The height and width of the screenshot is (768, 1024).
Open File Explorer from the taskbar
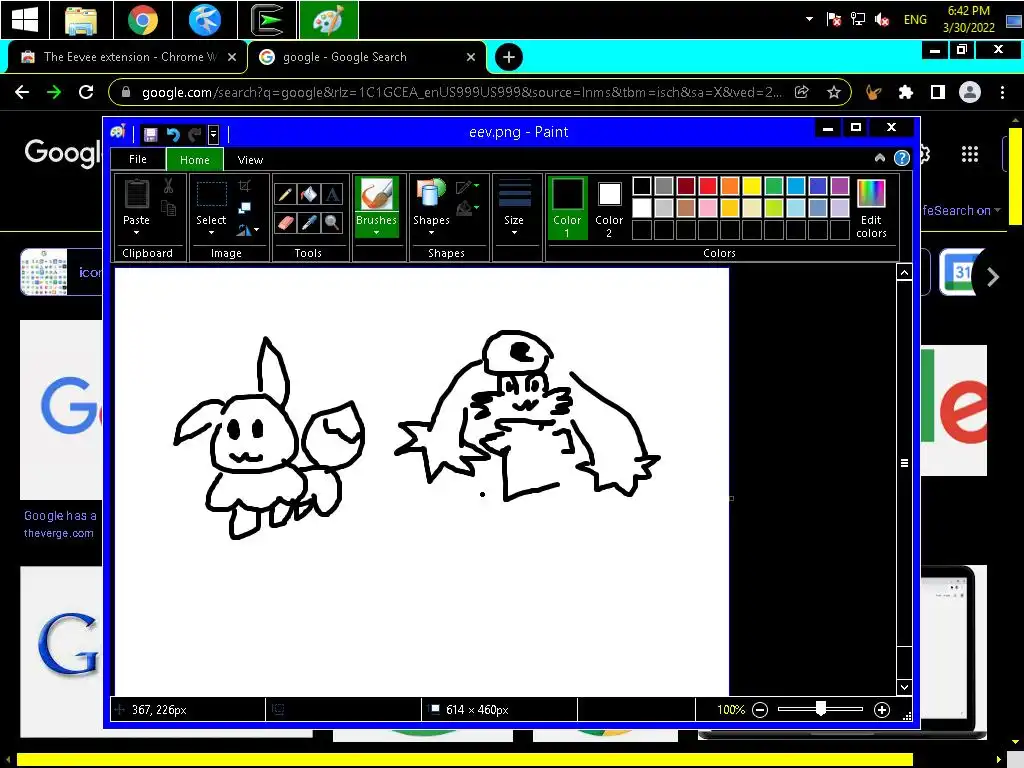[81, 20]
